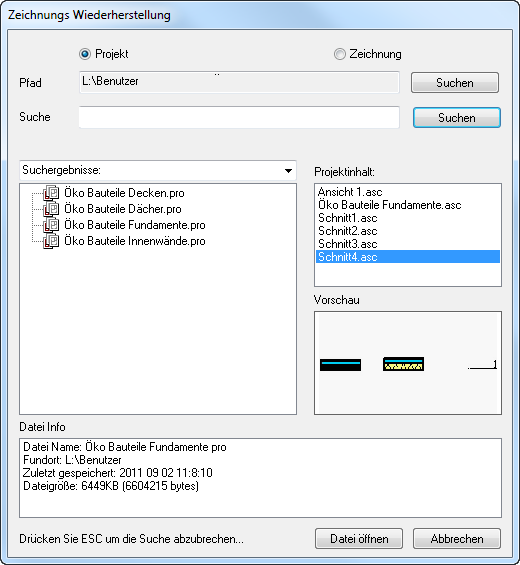Select the Projekt radio button
The width and height of the screenshot is (520, 565).
point(85,54)
